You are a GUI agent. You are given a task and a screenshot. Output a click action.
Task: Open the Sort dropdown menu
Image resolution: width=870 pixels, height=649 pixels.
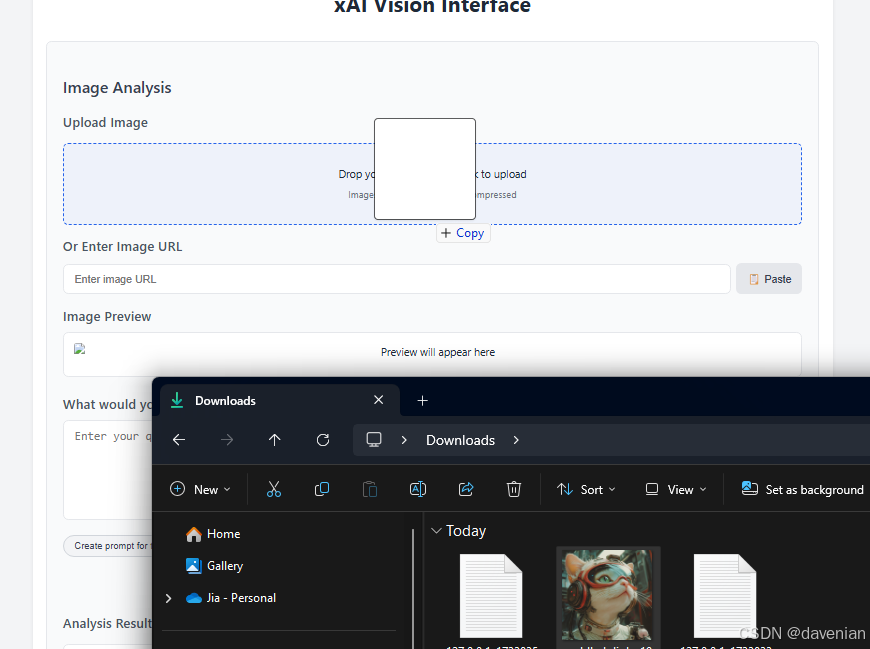(x=586, y=489)
